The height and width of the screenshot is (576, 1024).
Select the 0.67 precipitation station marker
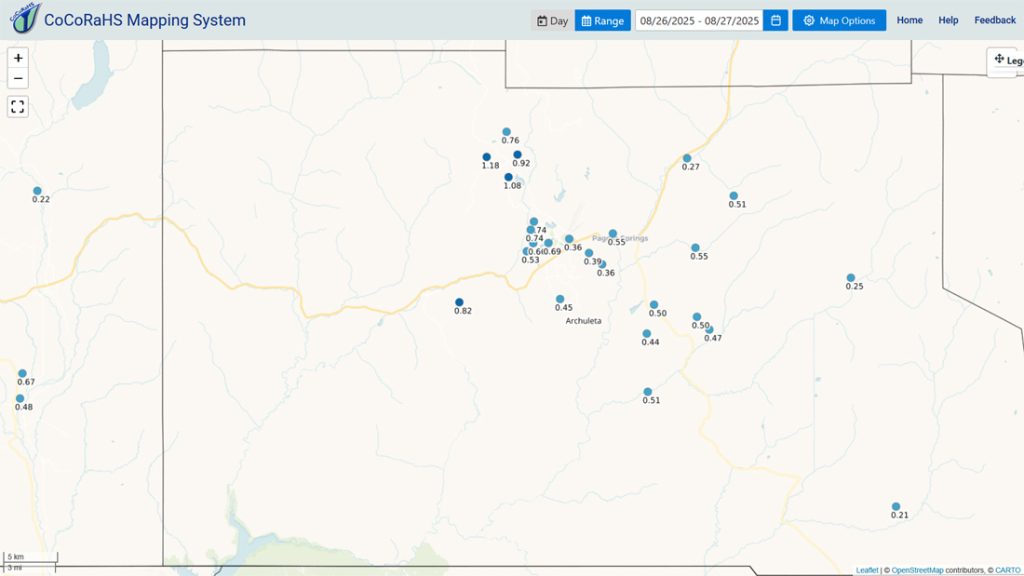[22, 374]
